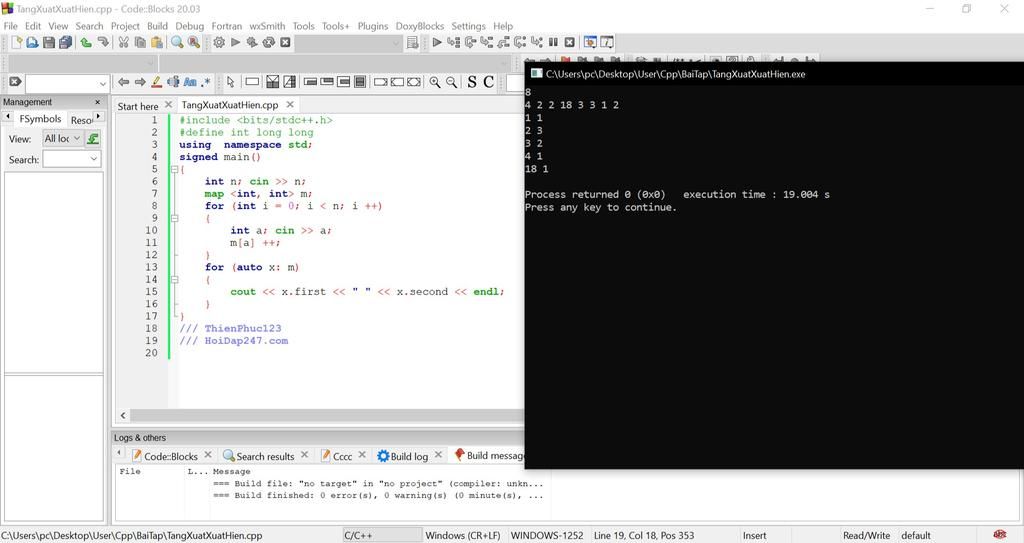
Task: Rebuild using the recycling arrows icon
Action: 268,42
